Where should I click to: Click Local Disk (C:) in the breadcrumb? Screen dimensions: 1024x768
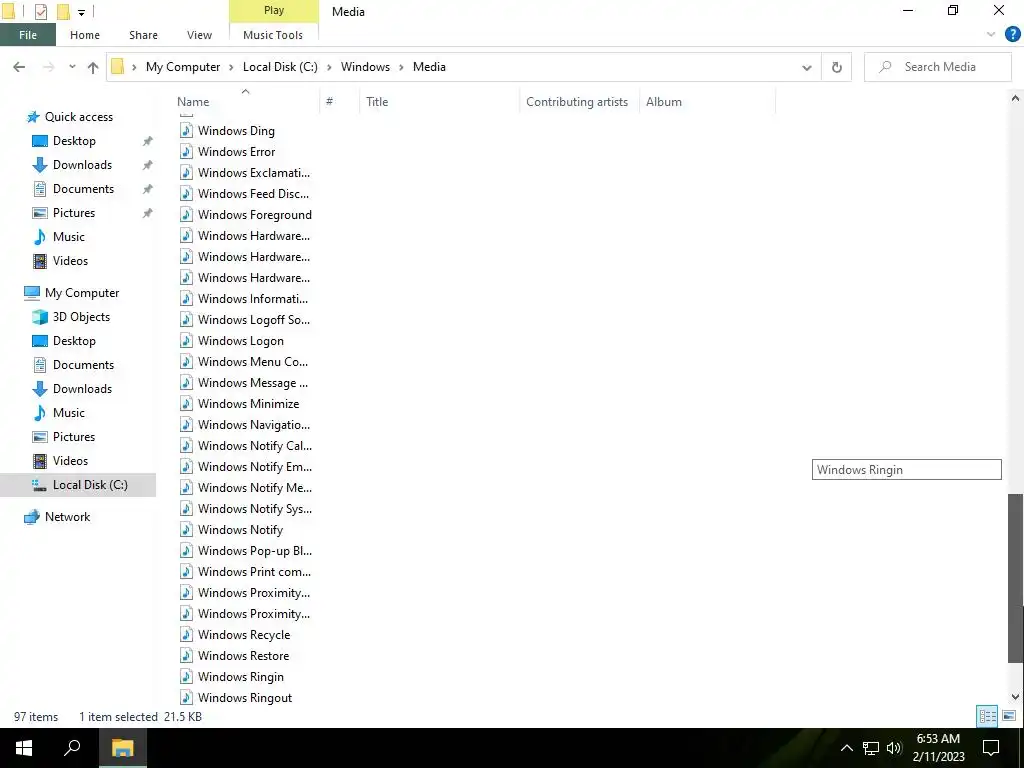pos(280,67)
